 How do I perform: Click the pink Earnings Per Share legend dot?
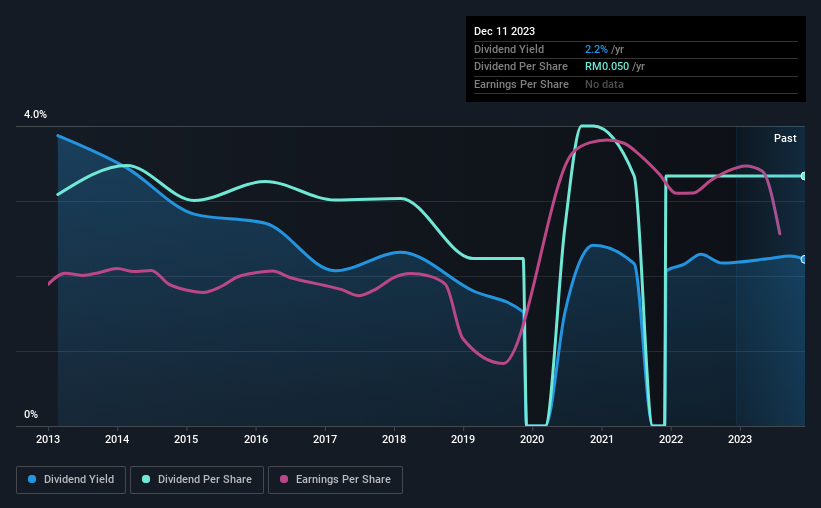284,479
